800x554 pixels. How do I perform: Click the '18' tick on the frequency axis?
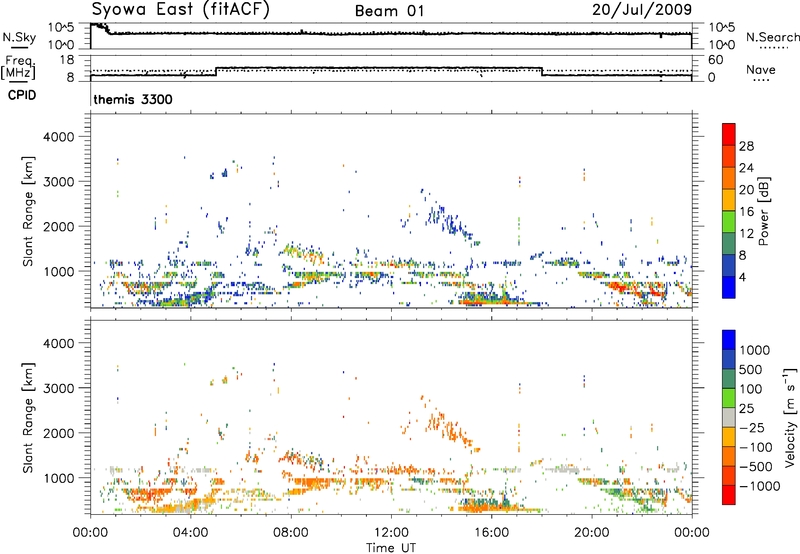point(67,60)
